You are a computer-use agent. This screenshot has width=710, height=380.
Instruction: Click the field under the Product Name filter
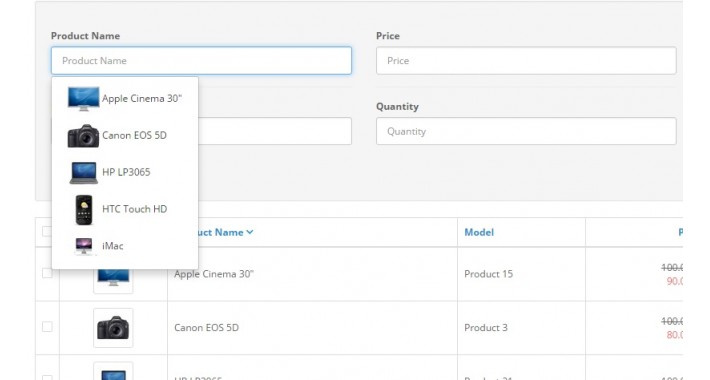pos(275,131)
